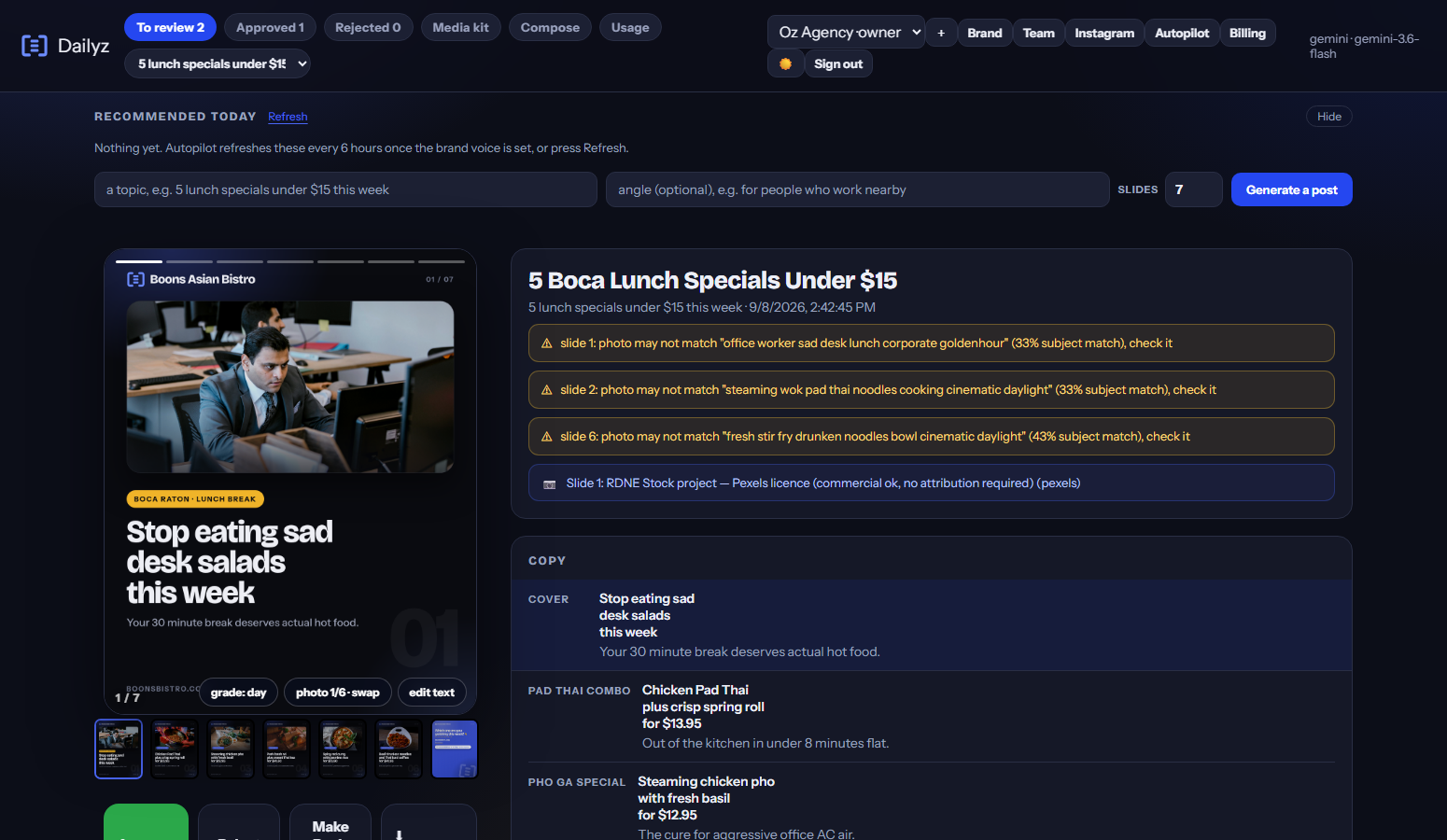Image resolution: width=1447 pixels, height=840 pixels.
Task: Hide the Recommended Today section
Action: 1329,117
